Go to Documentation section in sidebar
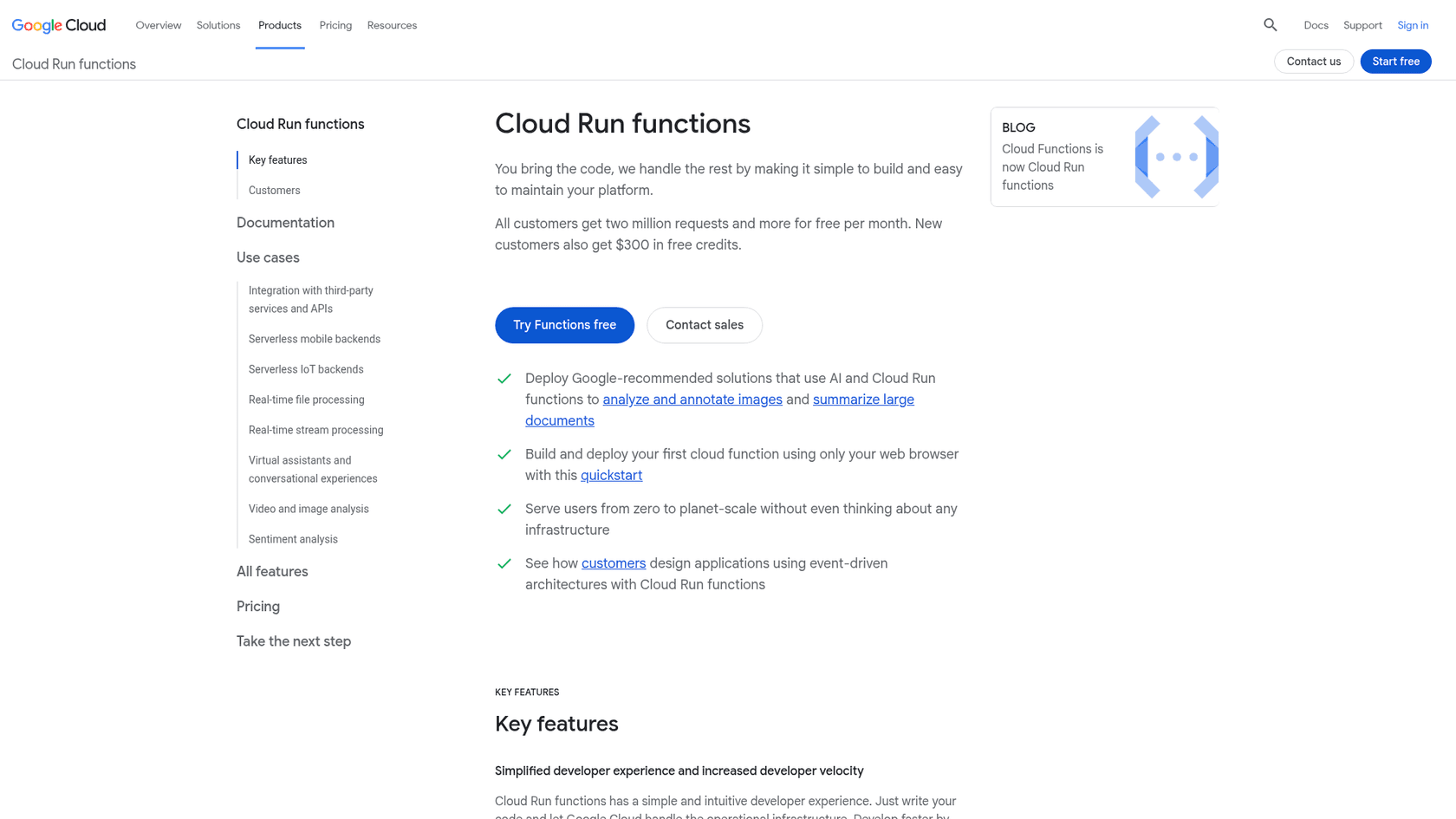The height and width of the screenshot is (819, 1456). pyautogui.click(x=285, y=223)
